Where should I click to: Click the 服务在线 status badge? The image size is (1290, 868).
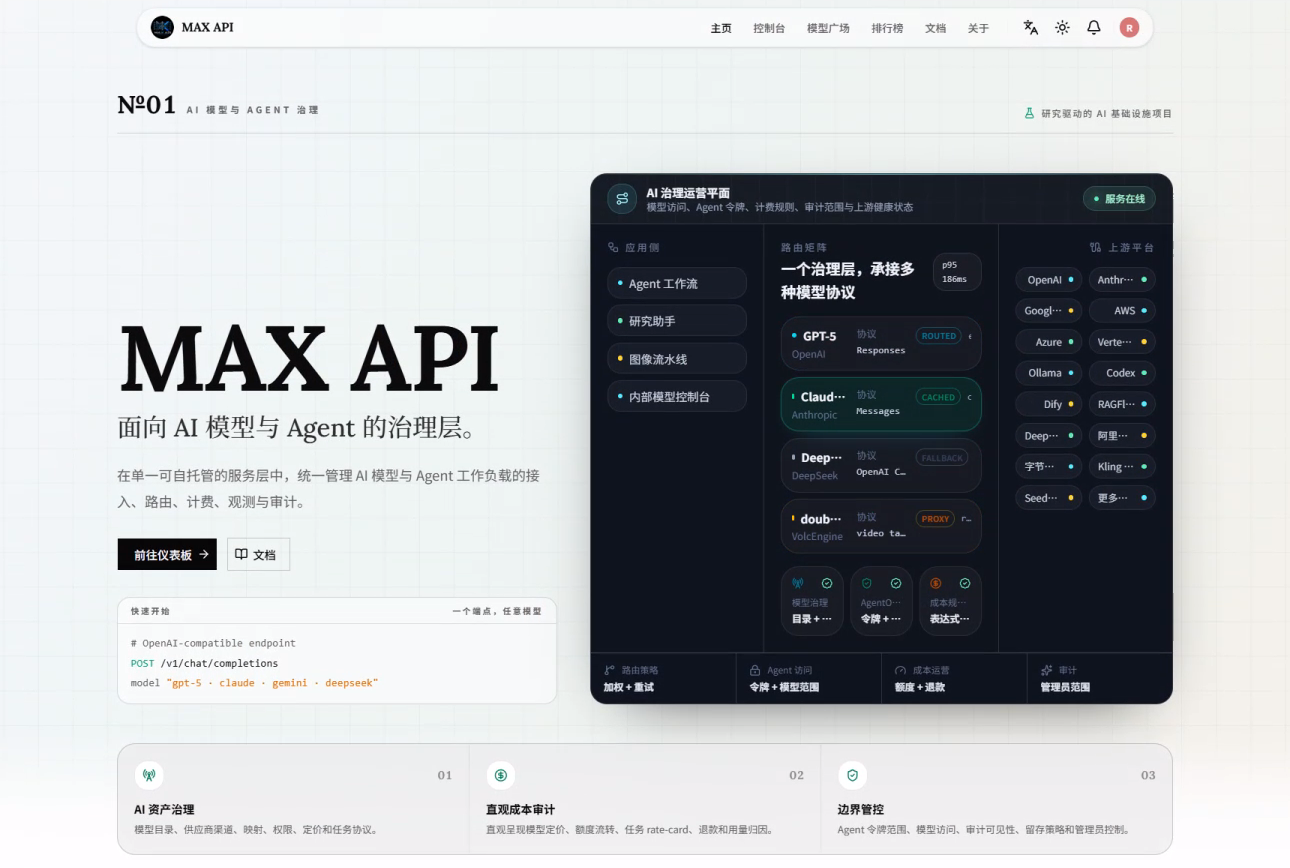pos(1119,198)
